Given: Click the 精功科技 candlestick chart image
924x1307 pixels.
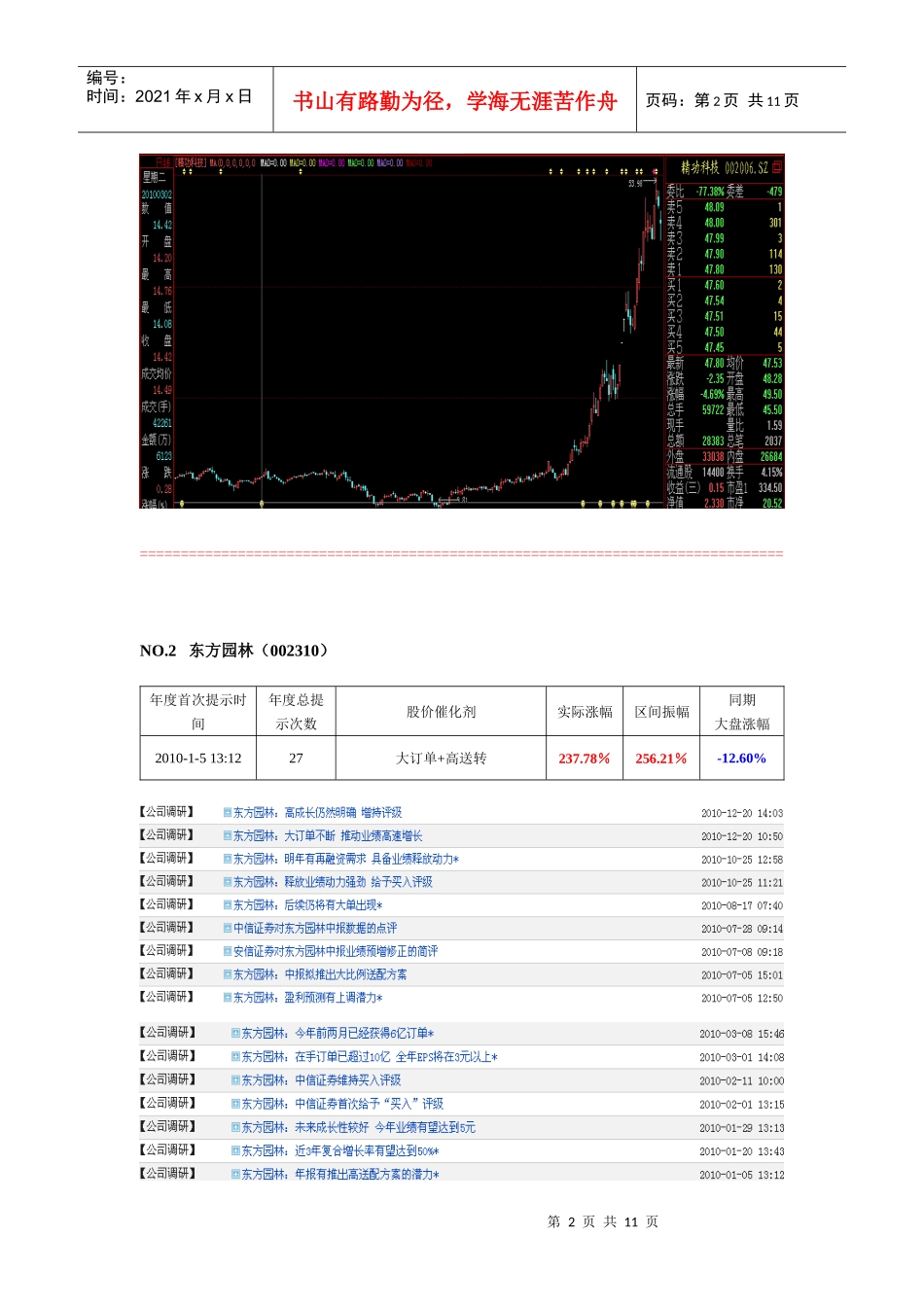Looking at the screenshot, I should (x=462, y=331).
